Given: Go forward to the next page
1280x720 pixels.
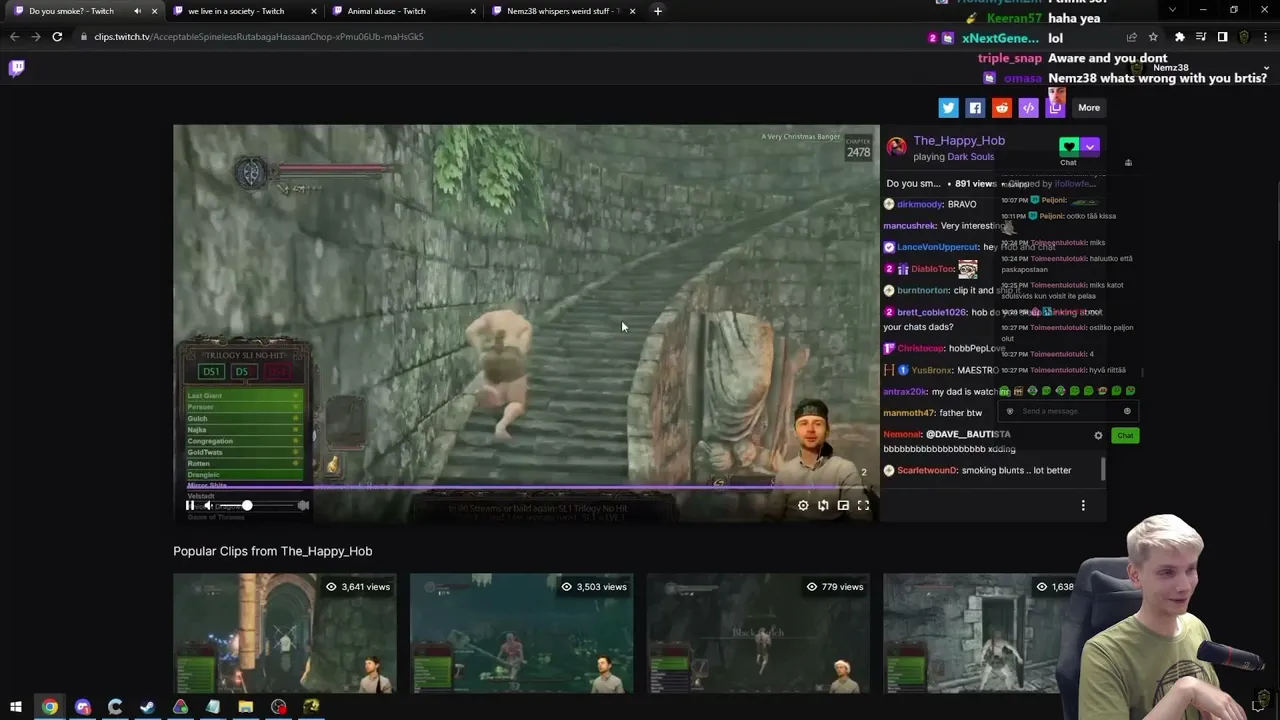Looking at the screenshot, I should click(x=35, y=37).
